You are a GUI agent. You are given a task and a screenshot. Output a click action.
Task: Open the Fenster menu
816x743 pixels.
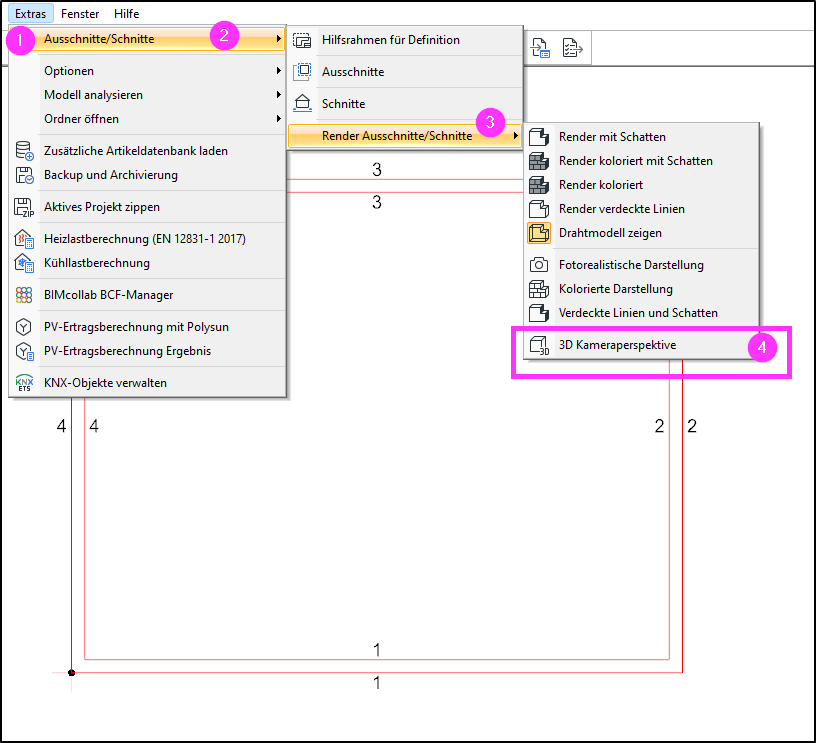80,14
